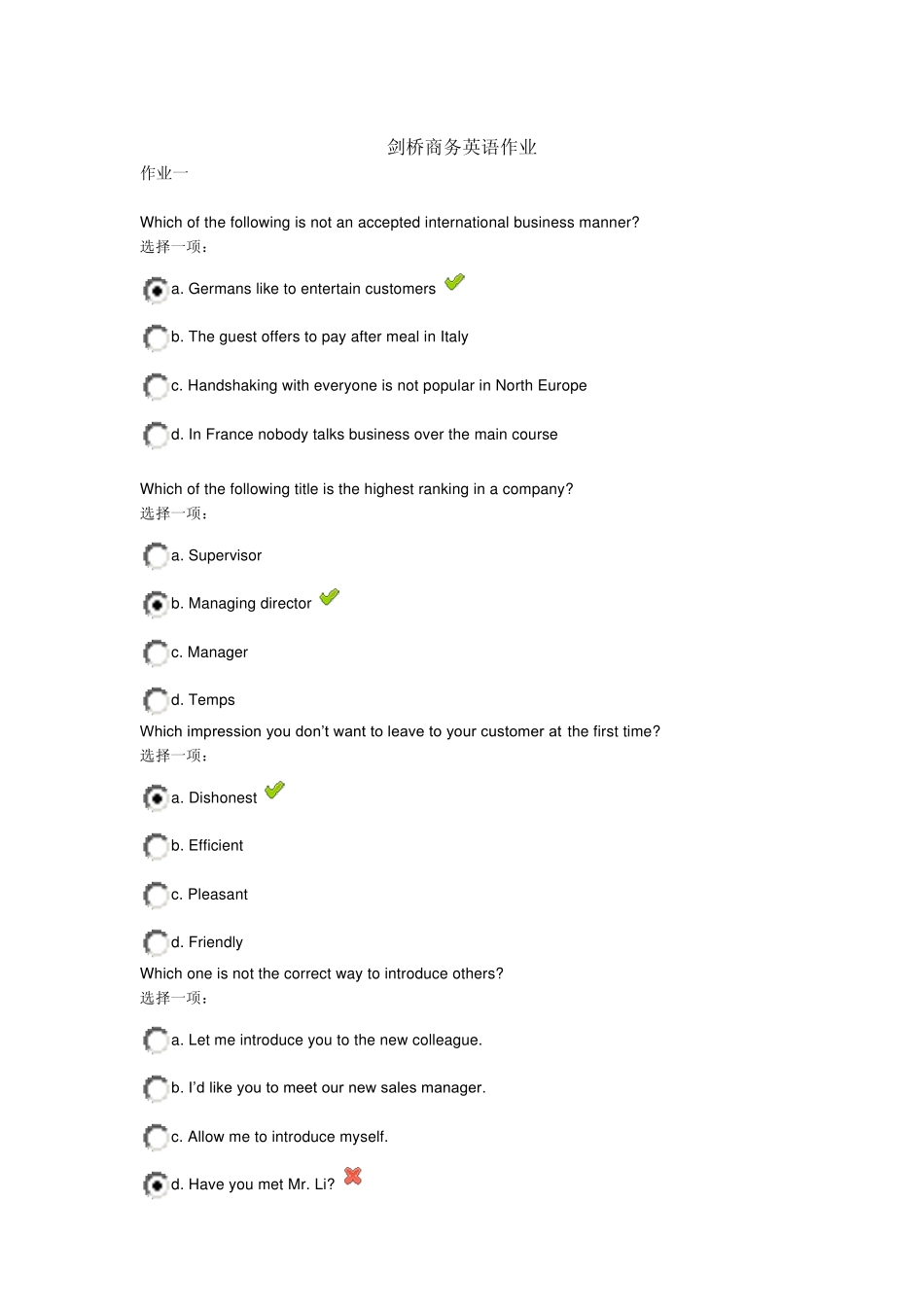Pick 'In France nobody talks business' radio button
Viewport: 924px width, 1307px height.
(156, 435)
